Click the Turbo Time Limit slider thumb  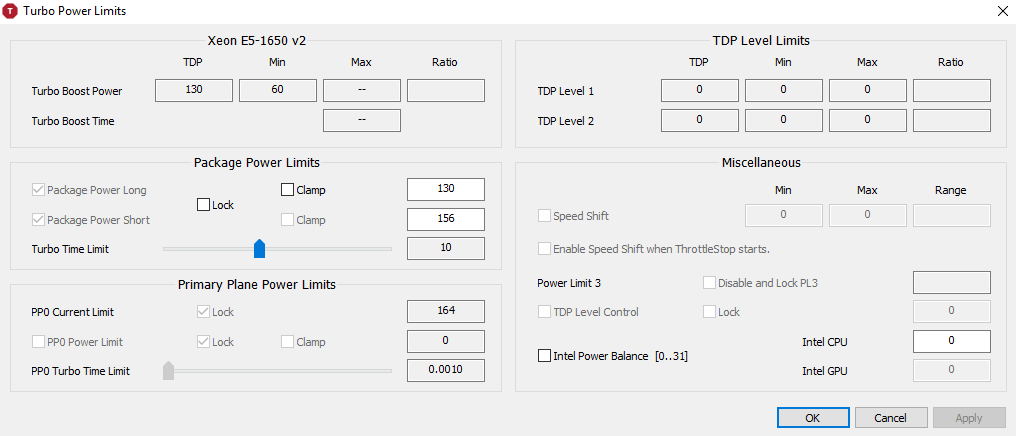pyautogui.click(x=260, y=248)
